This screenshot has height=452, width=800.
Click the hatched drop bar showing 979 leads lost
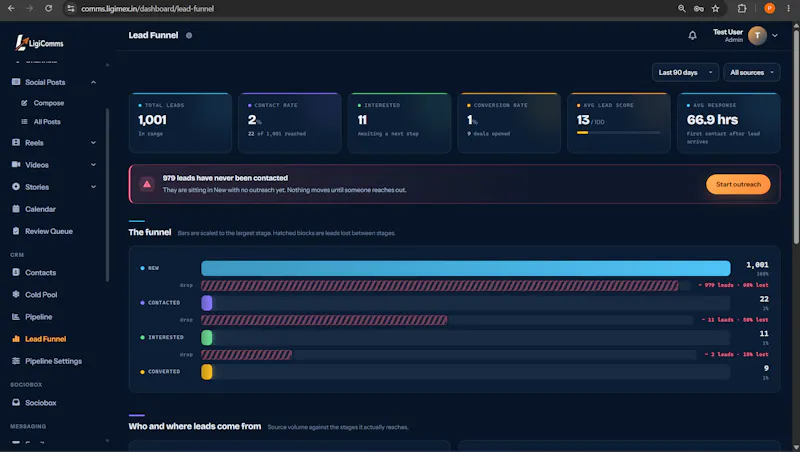(440, 285)
